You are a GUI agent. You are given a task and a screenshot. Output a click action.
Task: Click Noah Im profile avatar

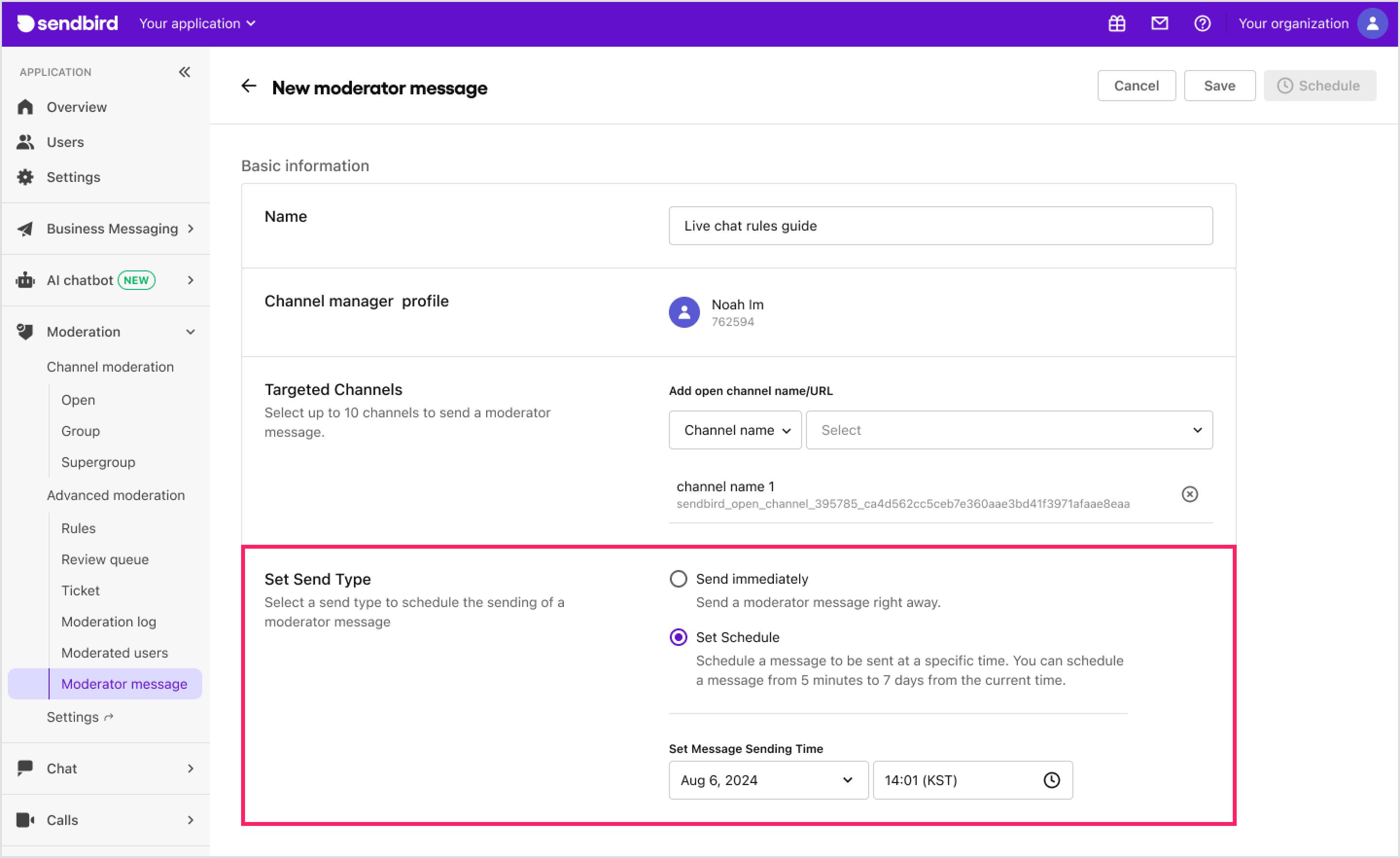(684, 312)
